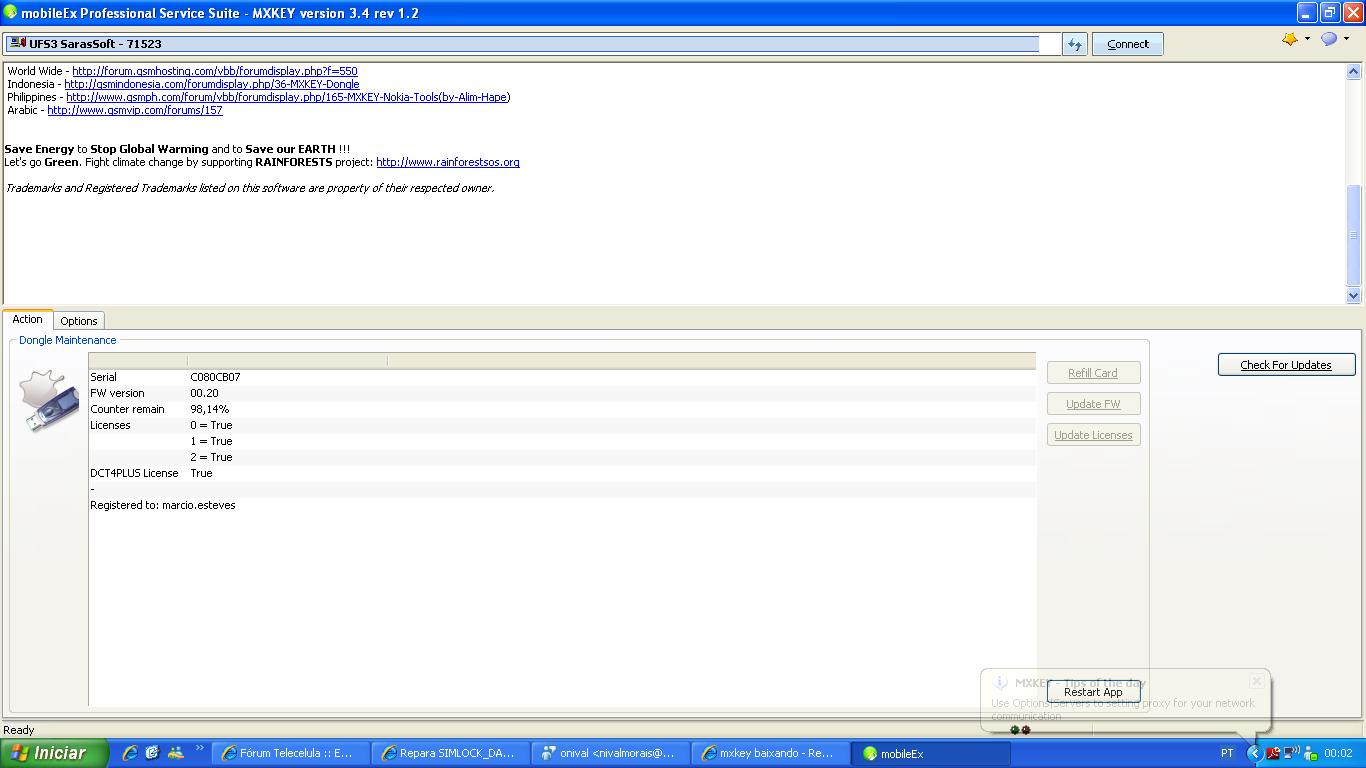Expand the star icon dropdown arrow
The image size is (1366, 768).
coord(1307,40)
